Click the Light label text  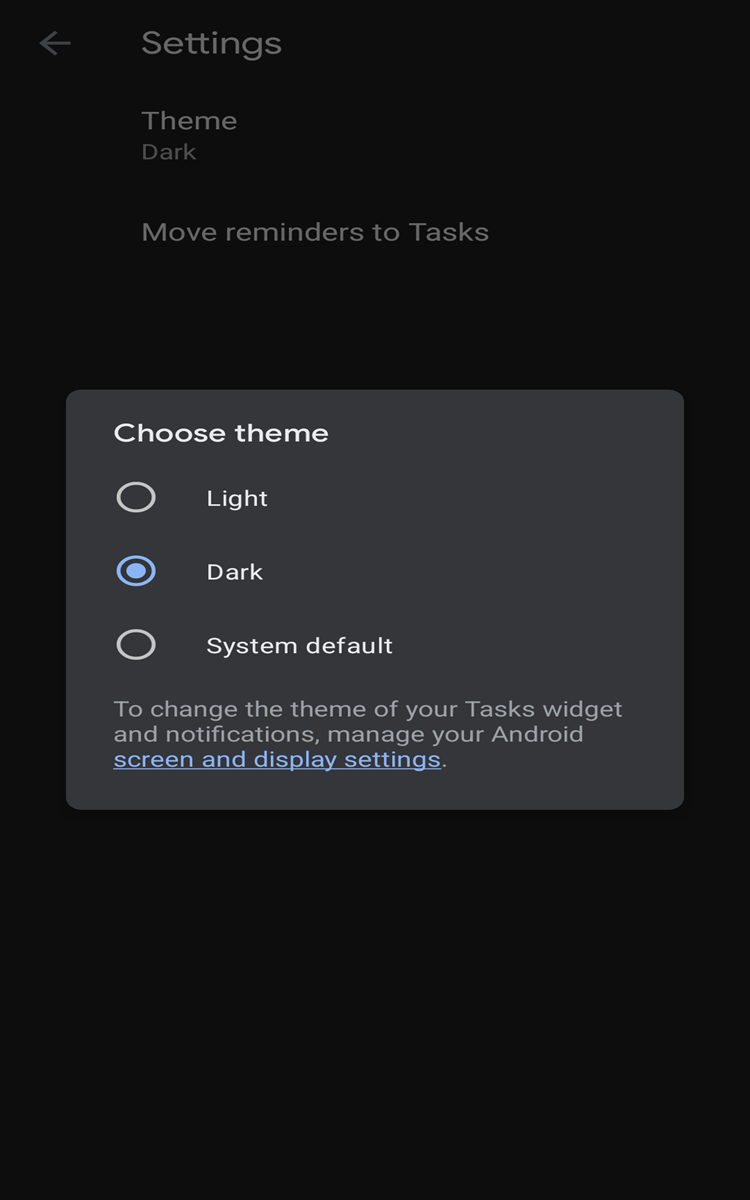click(x=236, y=497)
